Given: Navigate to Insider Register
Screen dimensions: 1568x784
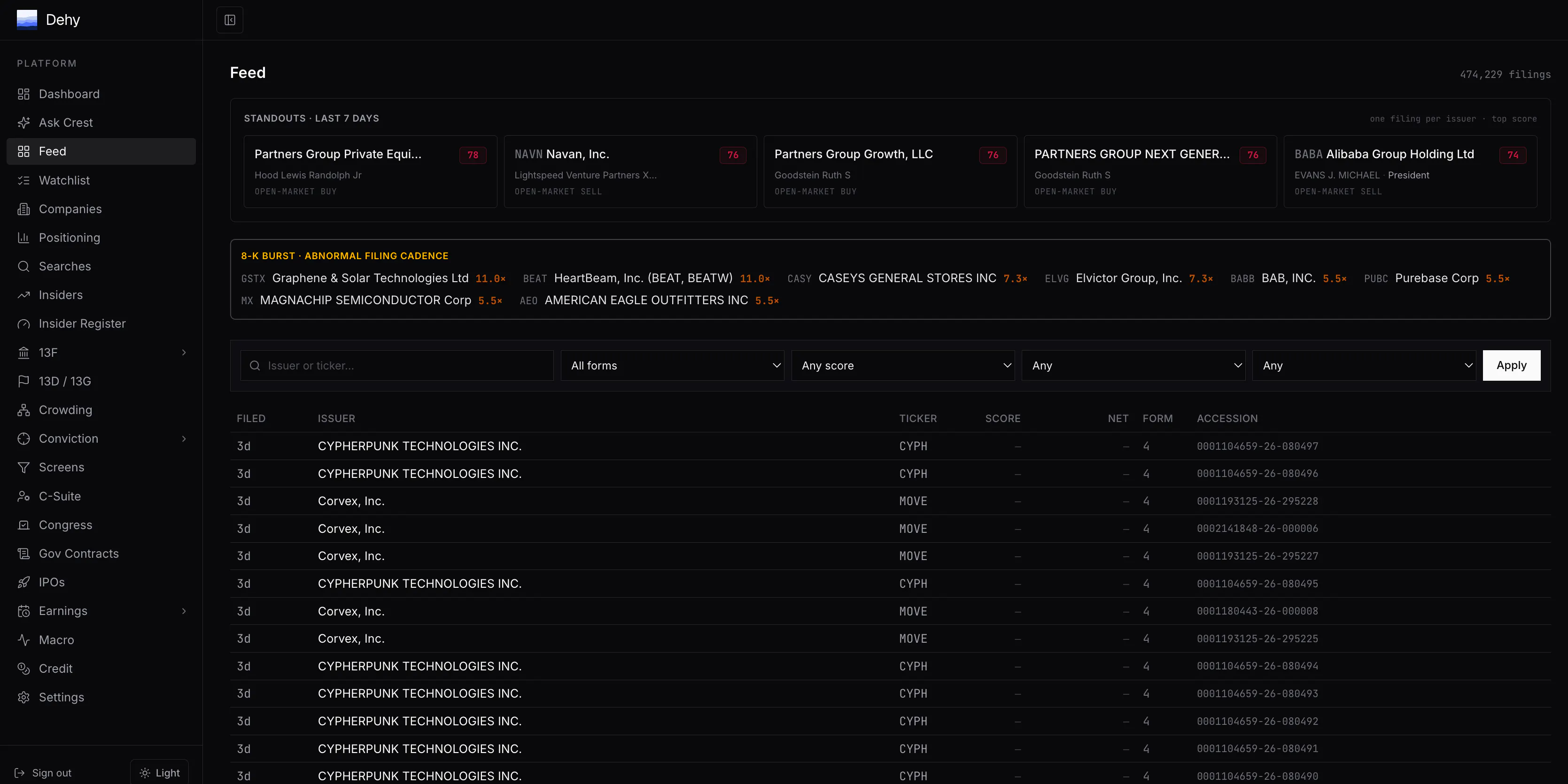Looking at the screenshot, I should tap(101, 323).
